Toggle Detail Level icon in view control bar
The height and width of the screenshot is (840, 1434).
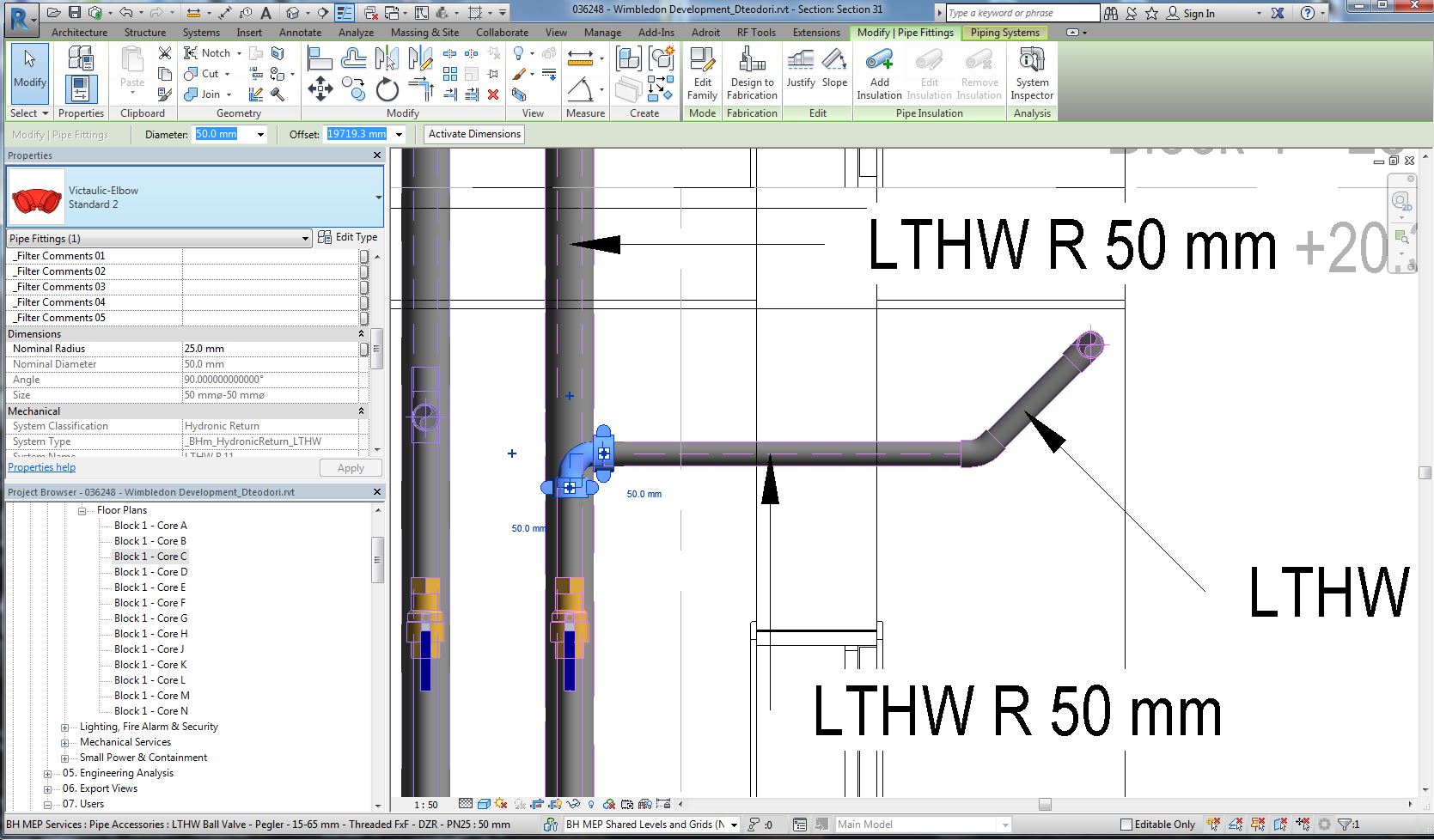(x=466, y=805)
